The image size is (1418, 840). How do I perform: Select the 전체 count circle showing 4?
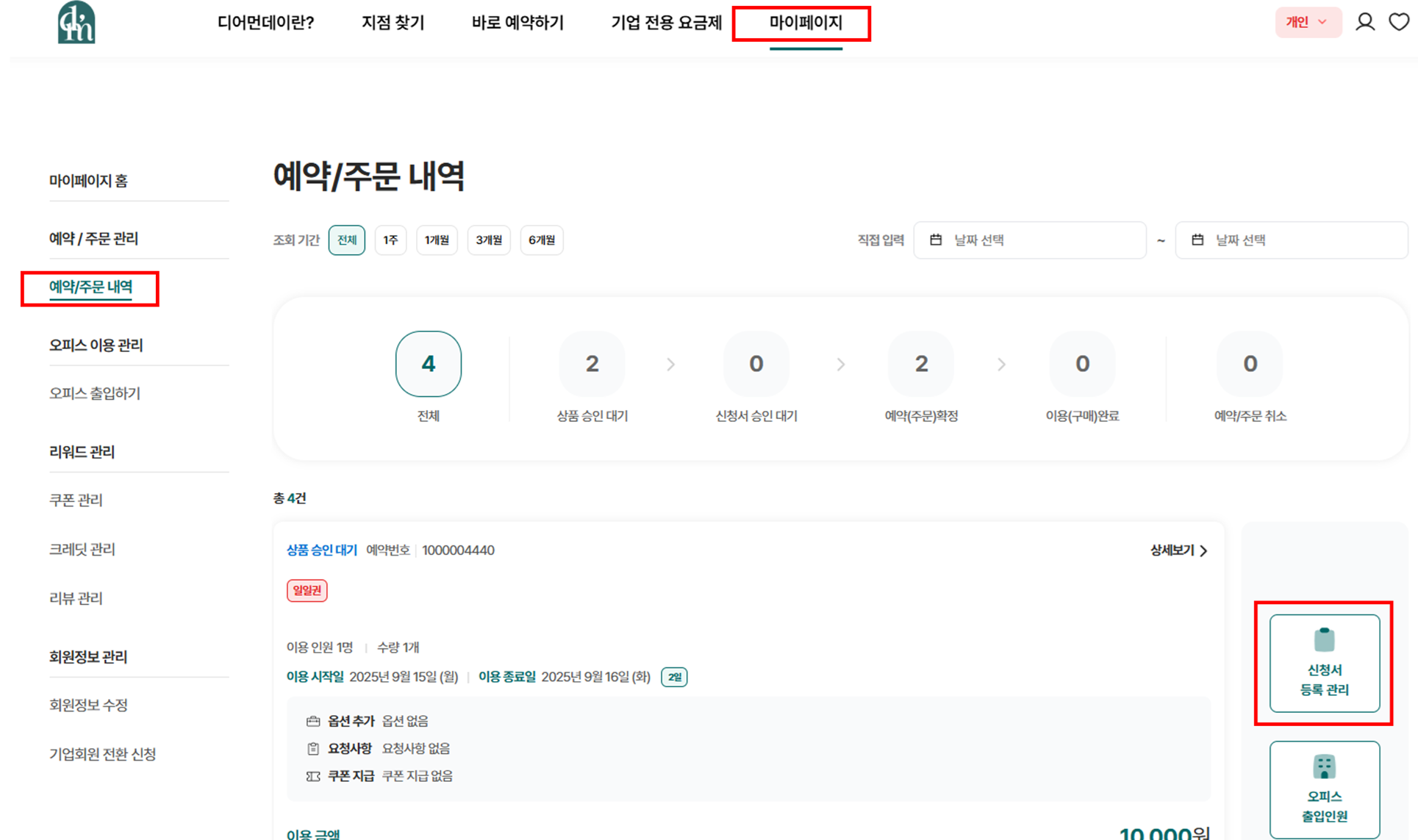pos(429,364)
